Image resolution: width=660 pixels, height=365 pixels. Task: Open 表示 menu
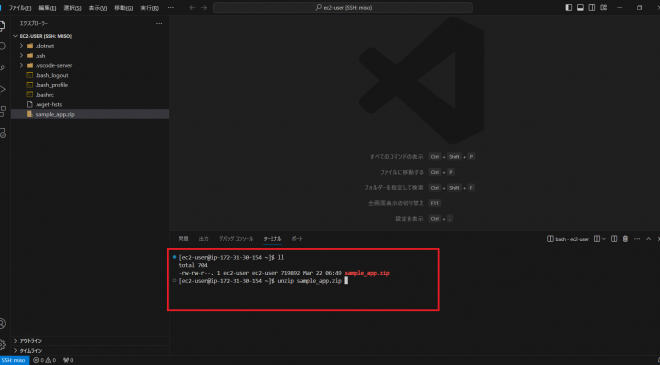coord(98,8)
